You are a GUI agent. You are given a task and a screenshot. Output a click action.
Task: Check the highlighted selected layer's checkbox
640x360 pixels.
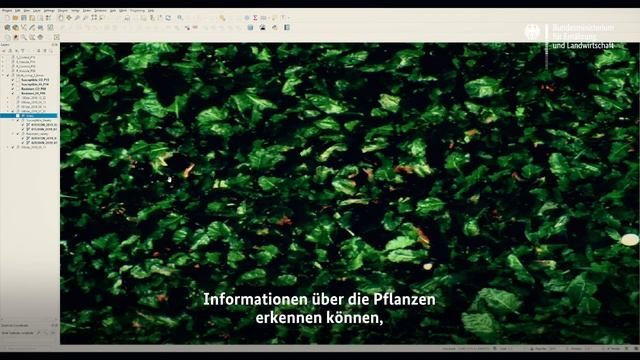pyautogui.click(x=18, y=116)
